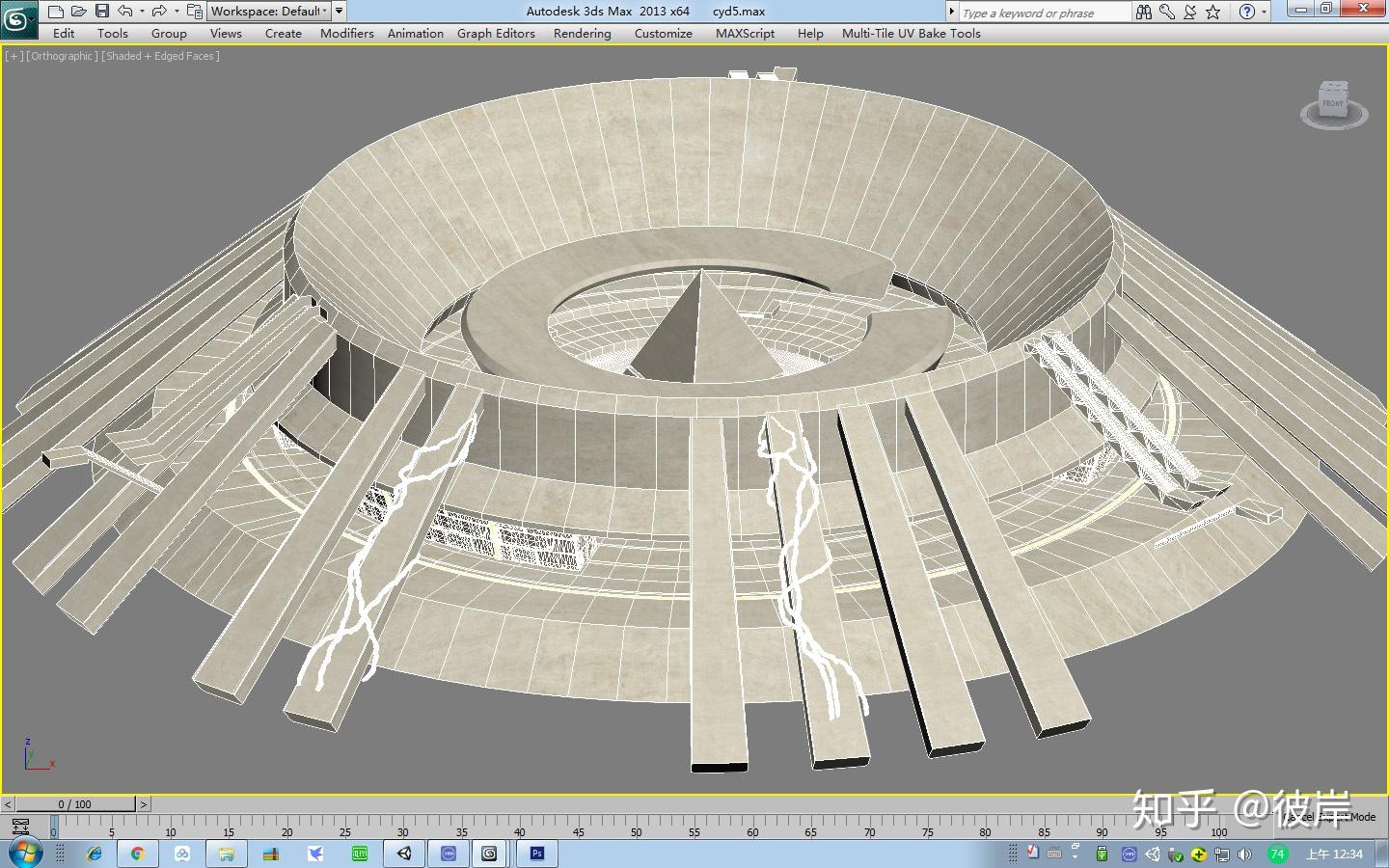
Task: Open the Views menu
Action: coord(226,33)
